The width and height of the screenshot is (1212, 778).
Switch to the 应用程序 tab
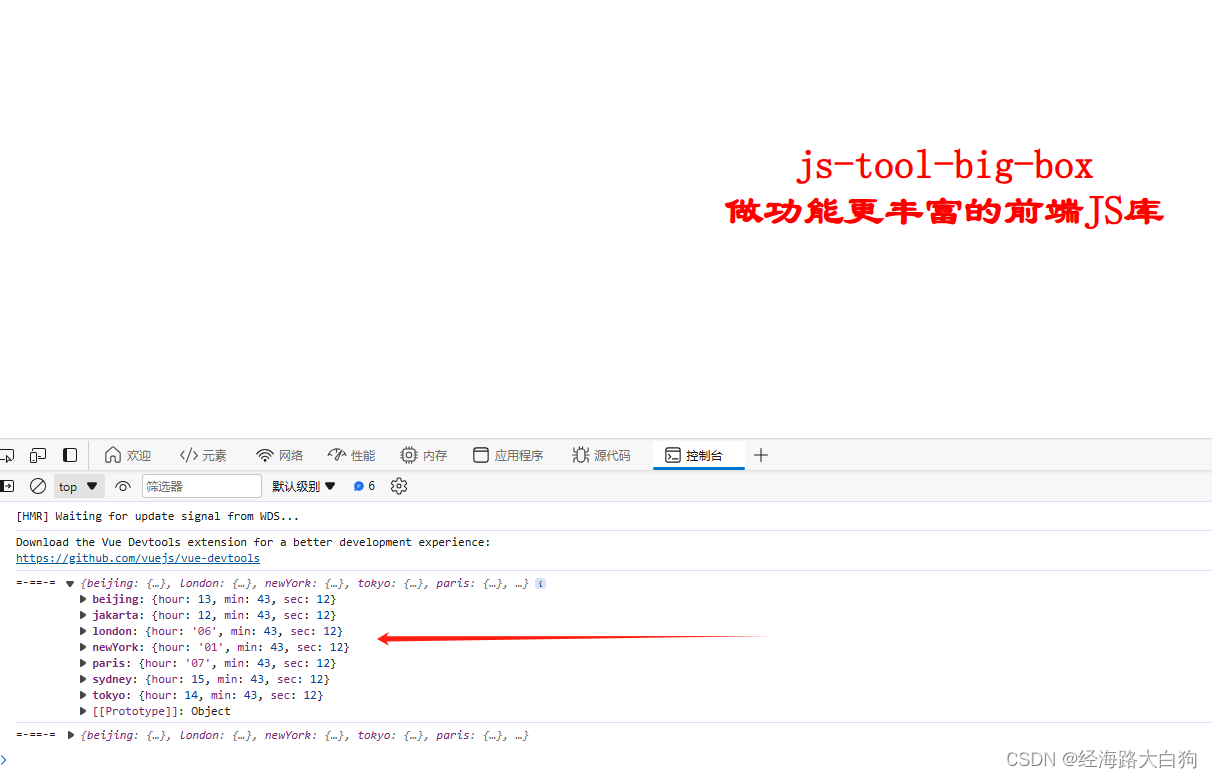(508, 455)
